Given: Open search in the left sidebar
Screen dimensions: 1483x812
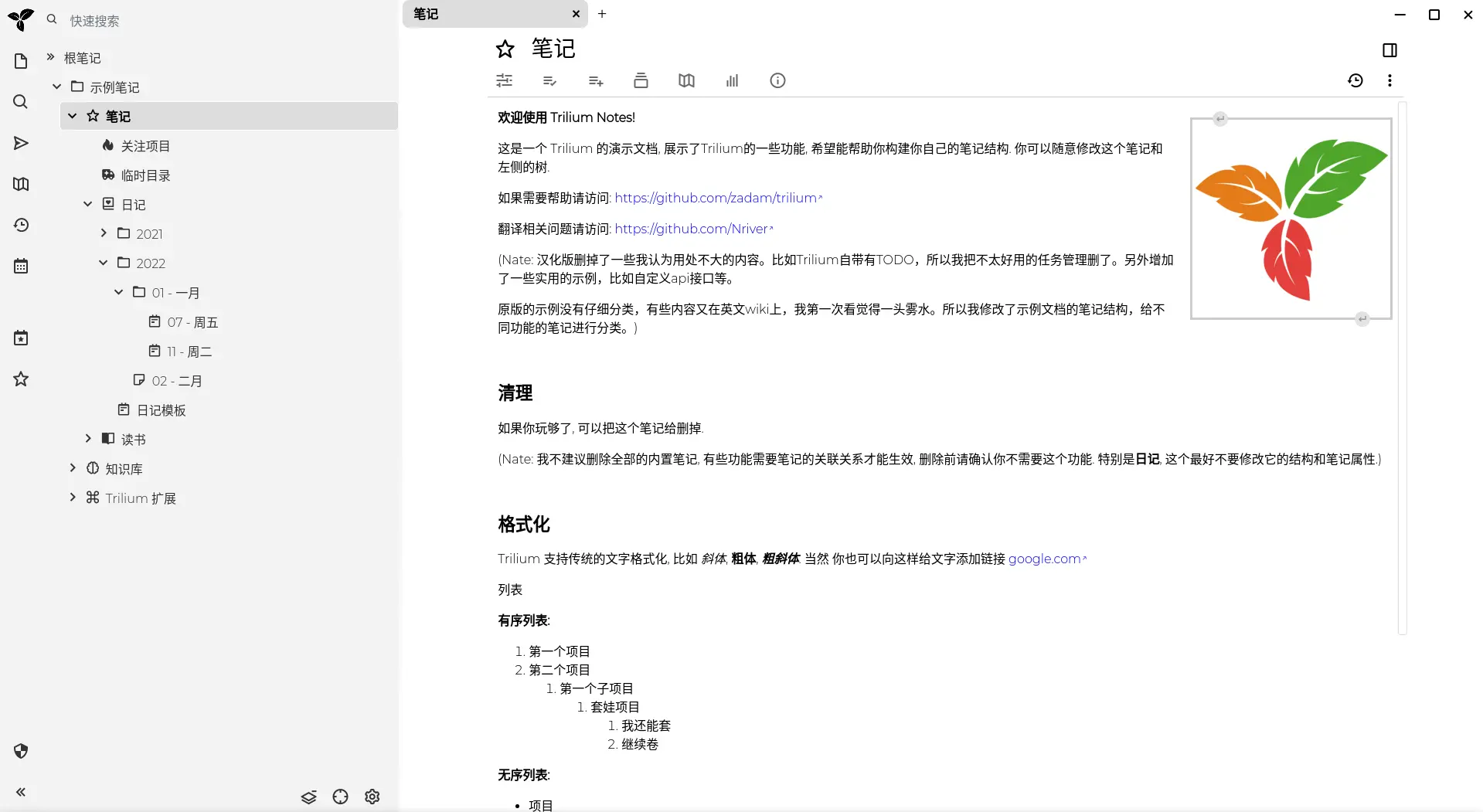Looking at the screenshot, I should click(x=21, y=101).
